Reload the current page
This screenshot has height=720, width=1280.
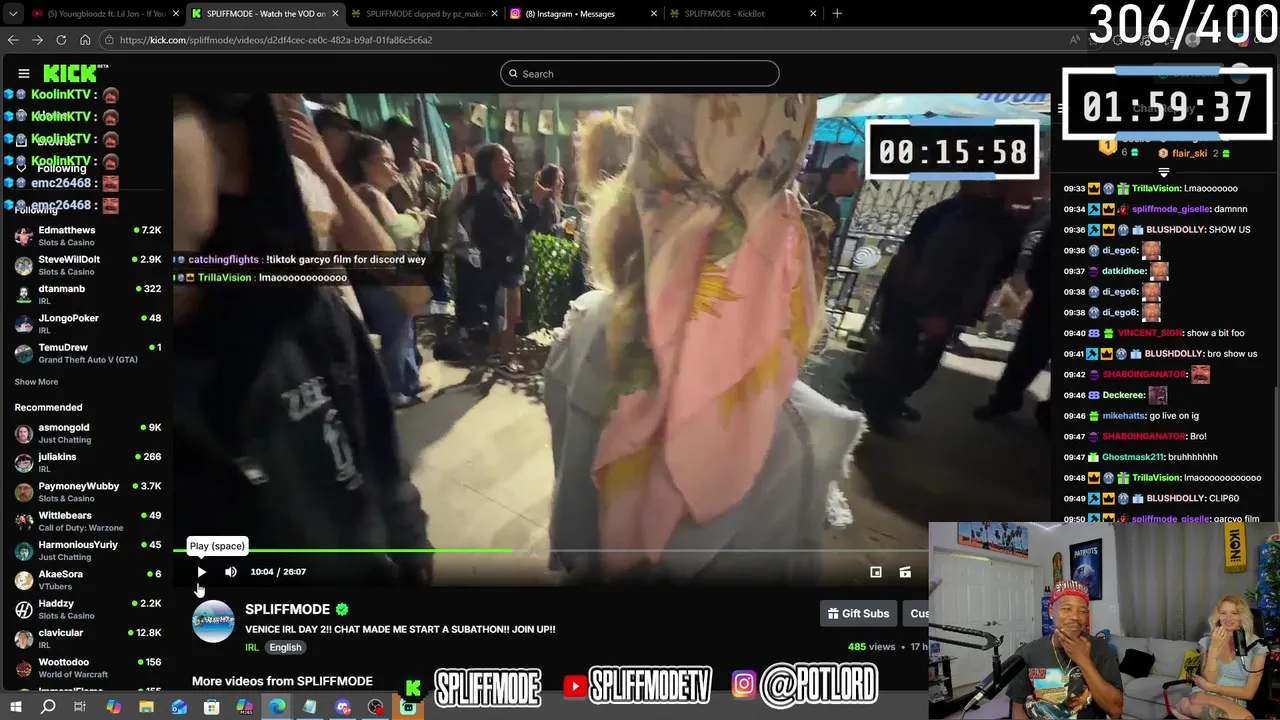pos(61,40)
